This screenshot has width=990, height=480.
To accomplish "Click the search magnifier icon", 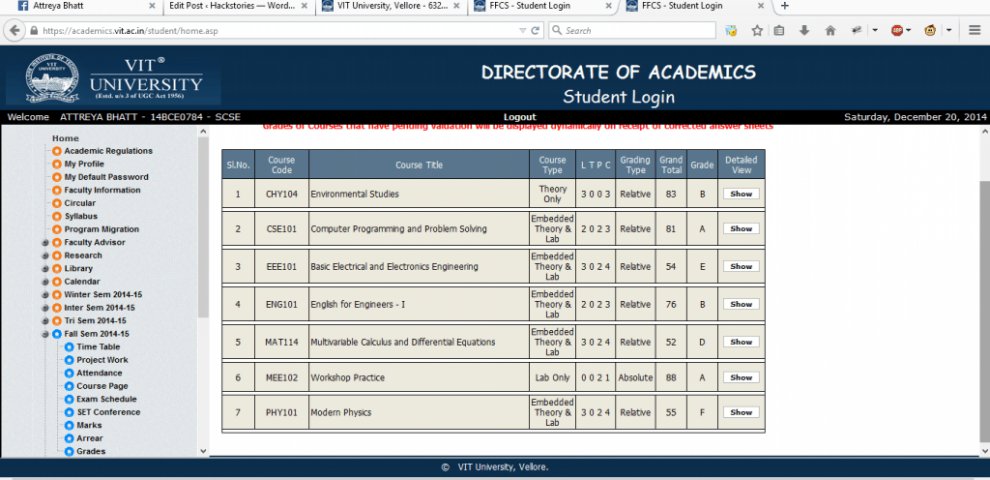I will [557, 30].
